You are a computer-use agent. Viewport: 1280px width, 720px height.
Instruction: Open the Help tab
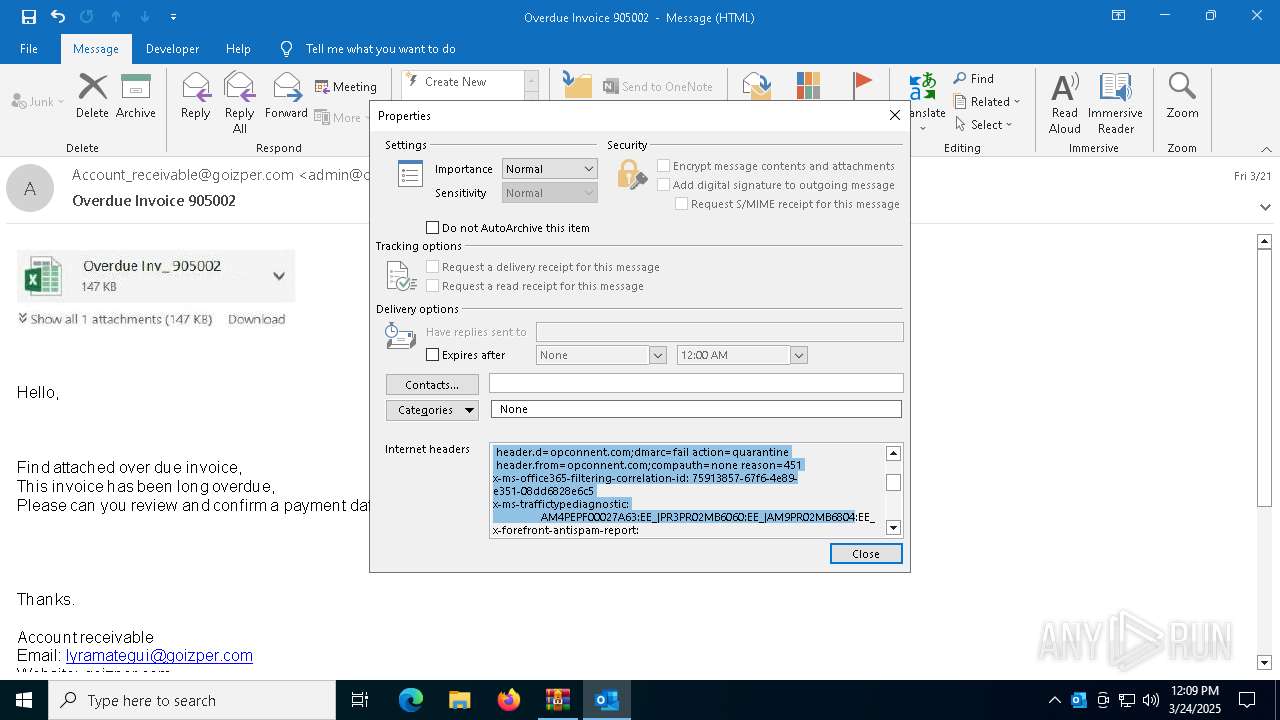pos(238,49)
